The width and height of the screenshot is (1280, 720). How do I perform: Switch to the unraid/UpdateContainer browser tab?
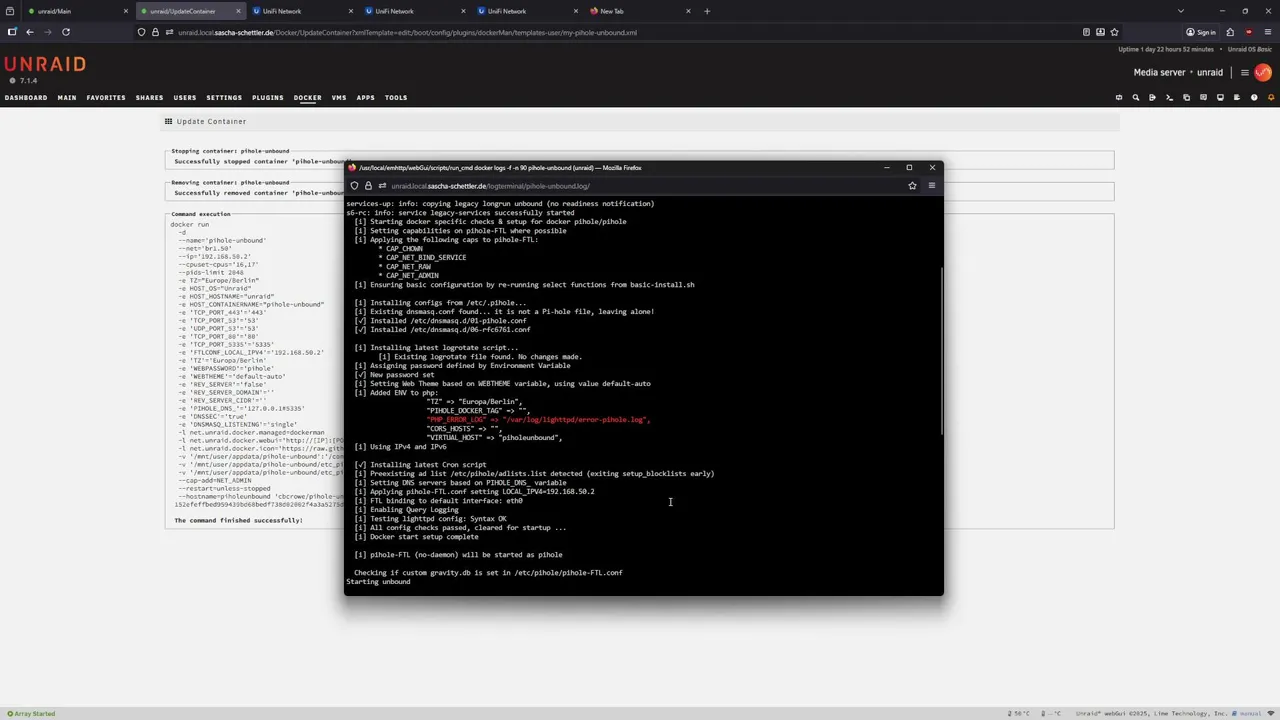click(190, 11)
